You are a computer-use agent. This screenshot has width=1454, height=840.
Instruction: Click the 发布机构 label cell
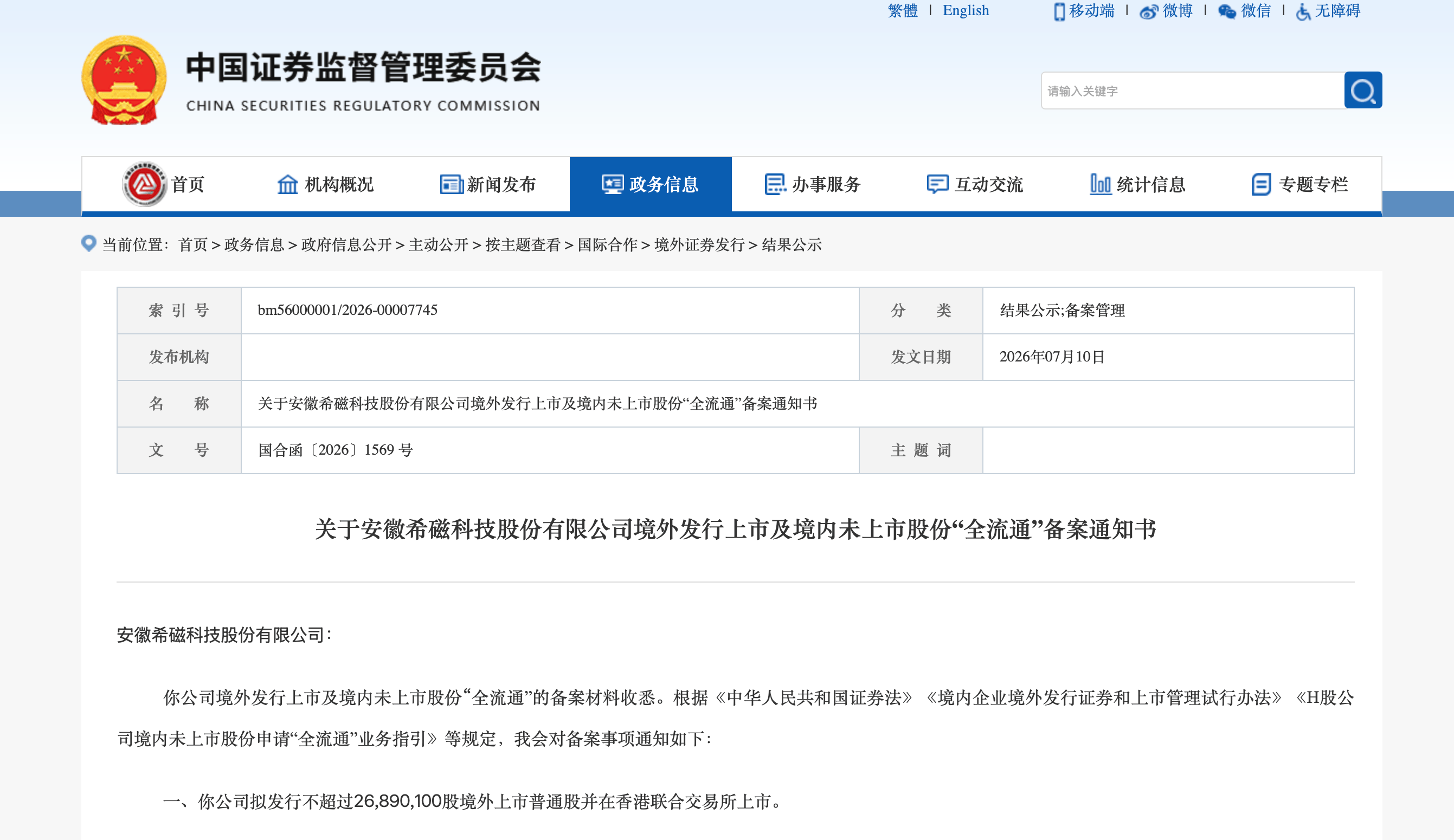click(x=179, y=357)
